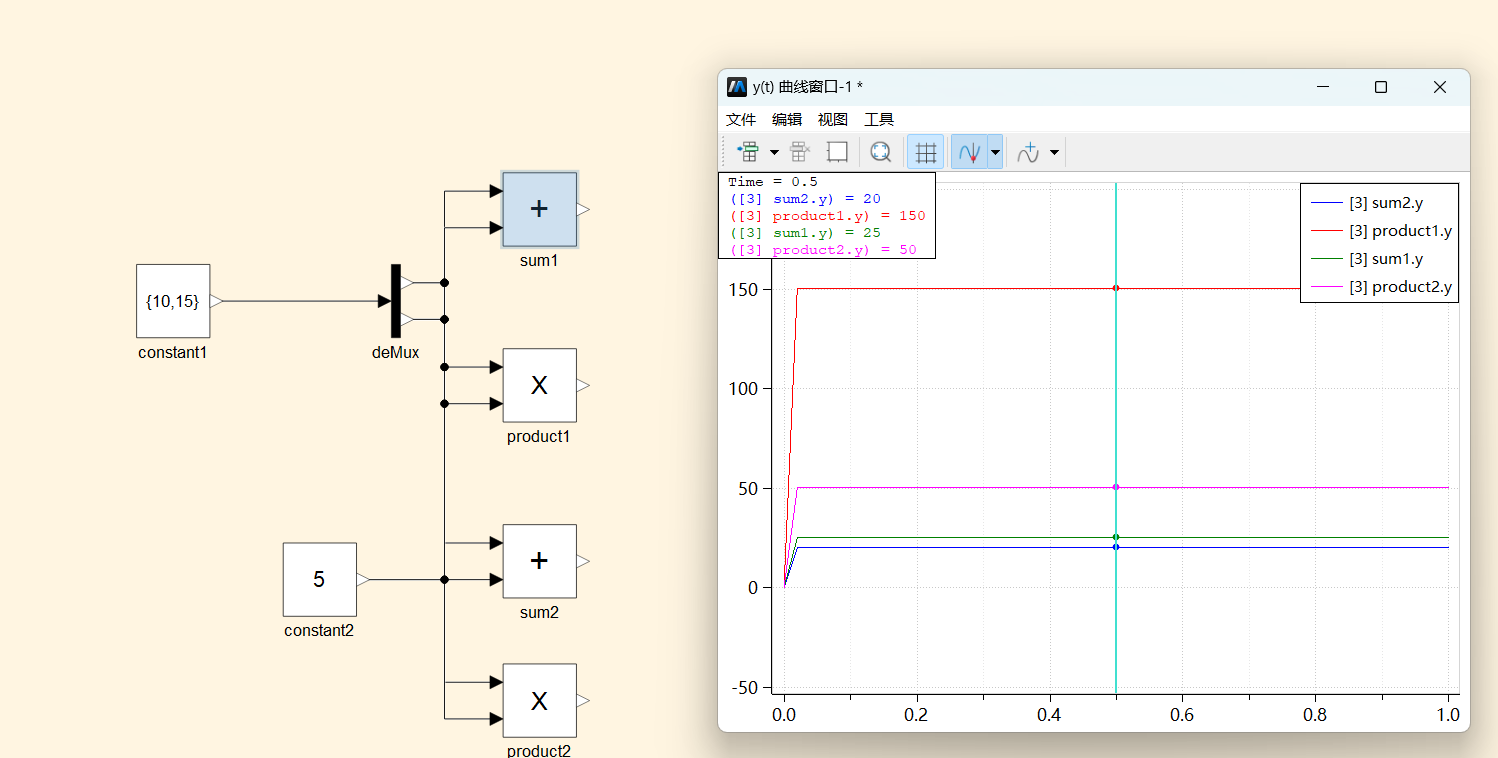Click the y-axis tick label -50
This screenshot has width=1498, height=758.
[x=746, y=687]
